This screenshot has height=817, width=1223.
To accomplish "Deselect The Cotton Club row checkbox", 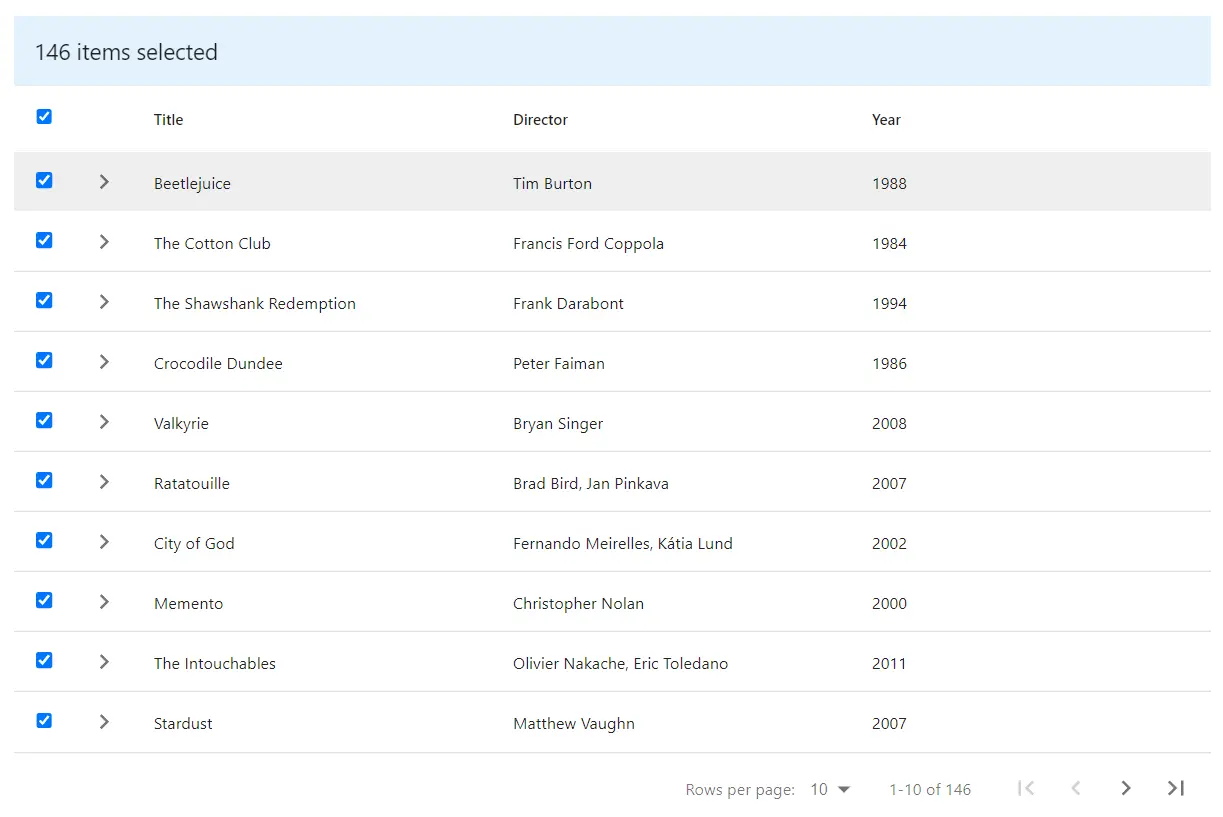I will click(44, 240).
